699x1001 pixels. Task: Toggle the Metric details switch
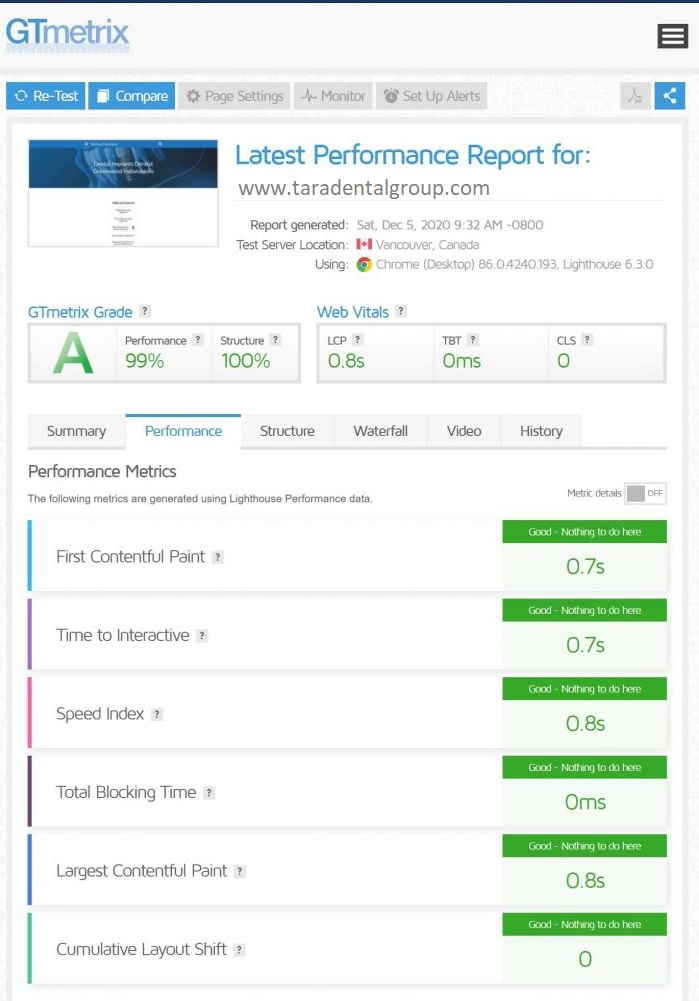click(645, 493)
